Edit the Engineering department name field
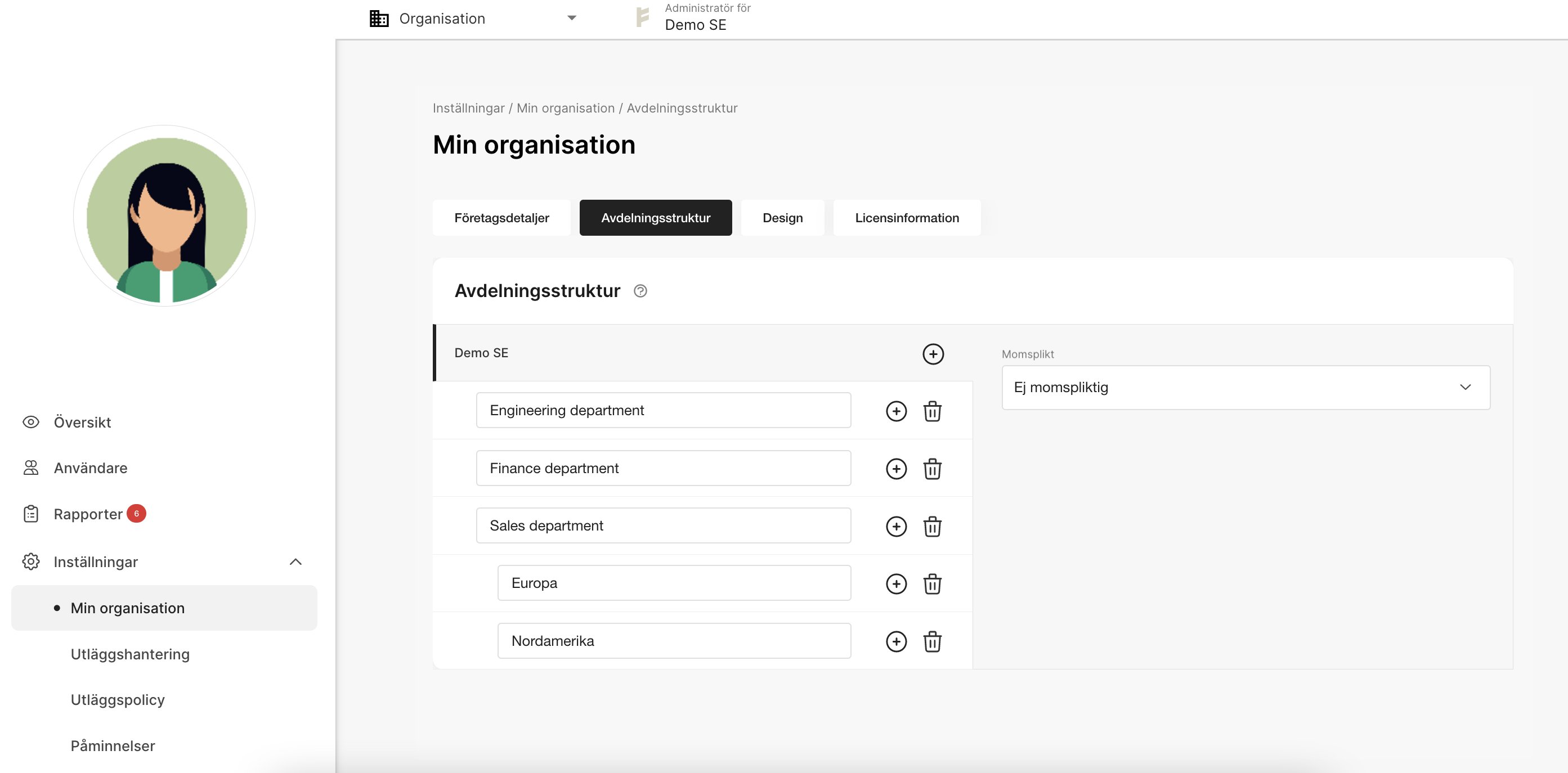1568x773 pixels. click(663, 410)
